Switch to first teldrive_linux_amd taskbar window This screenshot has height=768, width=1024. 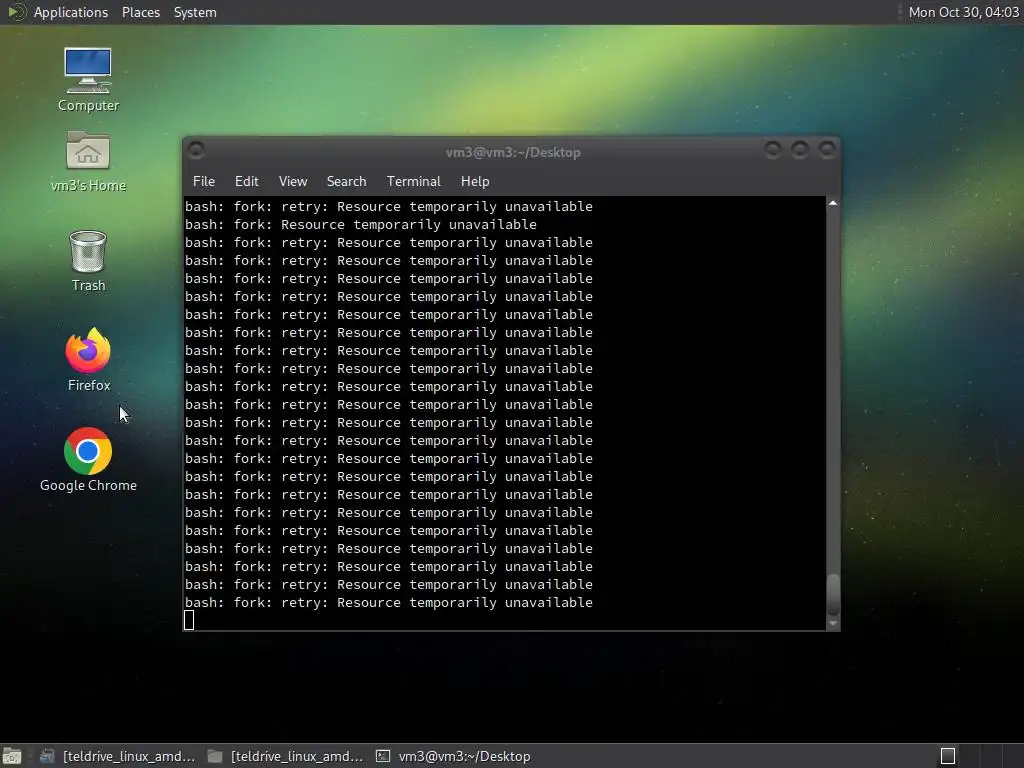pyautogui.click(x=118, y=756)
